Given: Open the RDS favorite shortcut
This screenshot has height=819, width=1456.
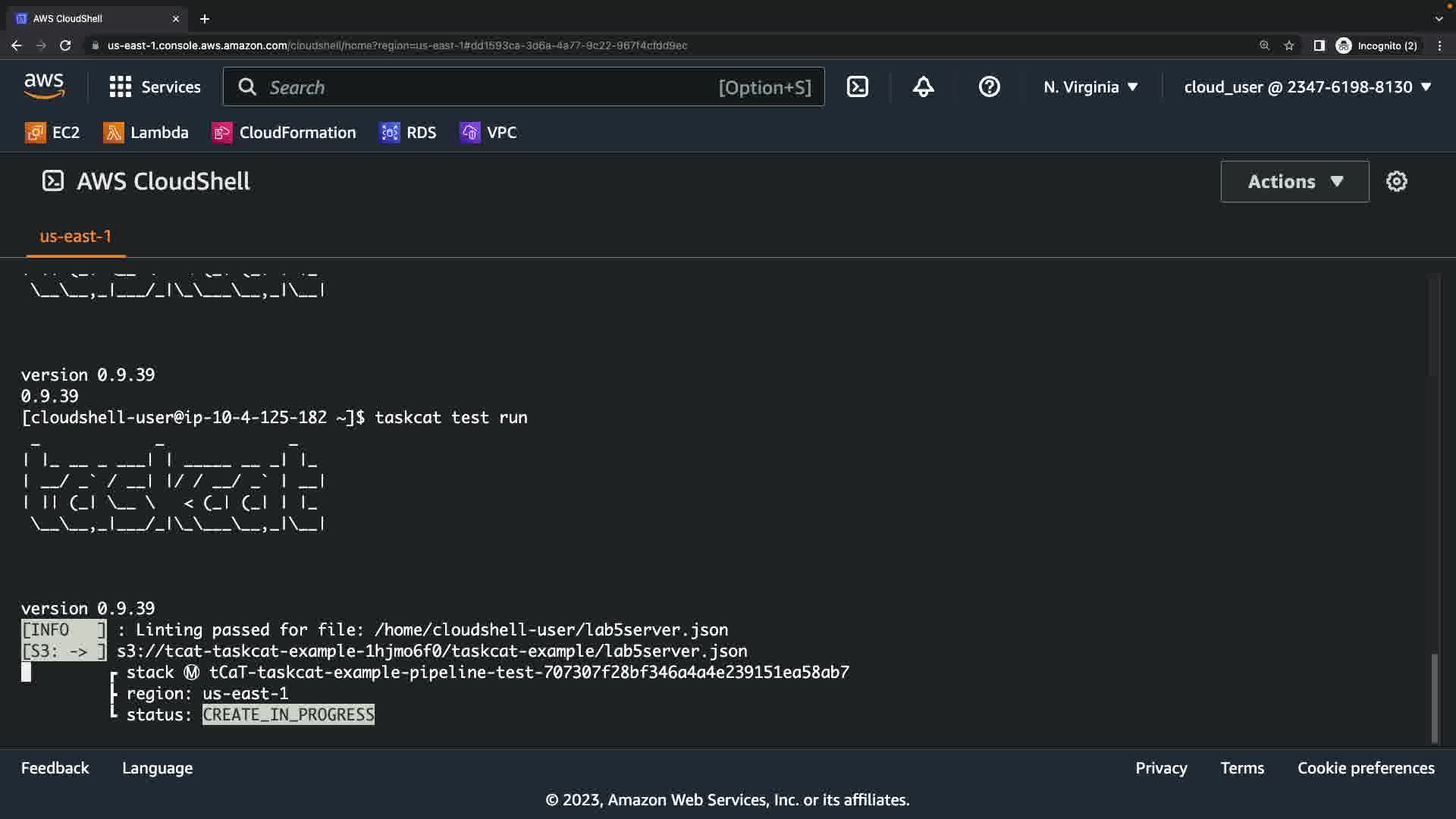Looking at the screenshot, I should (408, 133).
